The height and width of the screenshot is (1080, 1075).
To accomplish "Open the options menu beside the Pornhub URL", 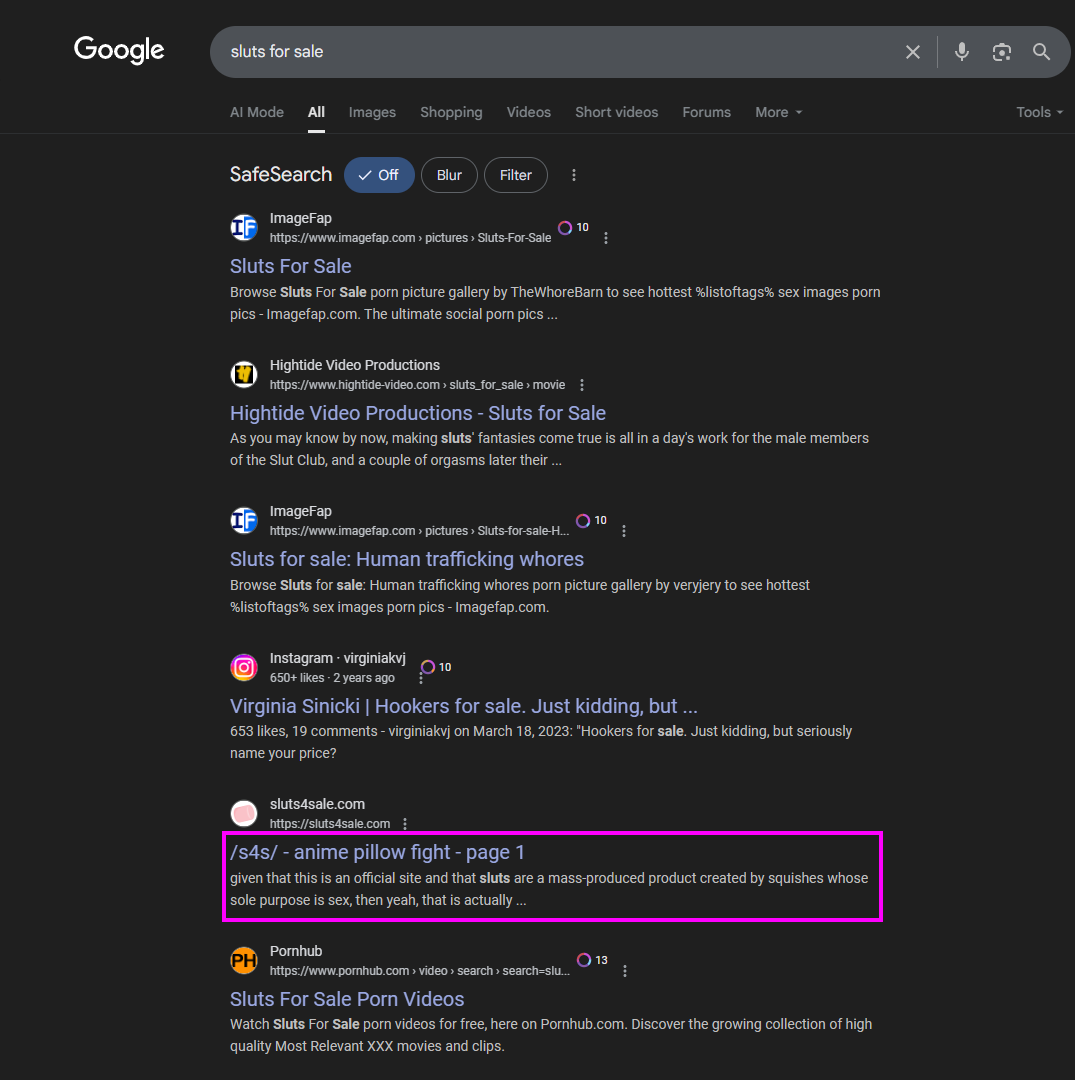I will (625, 971).
